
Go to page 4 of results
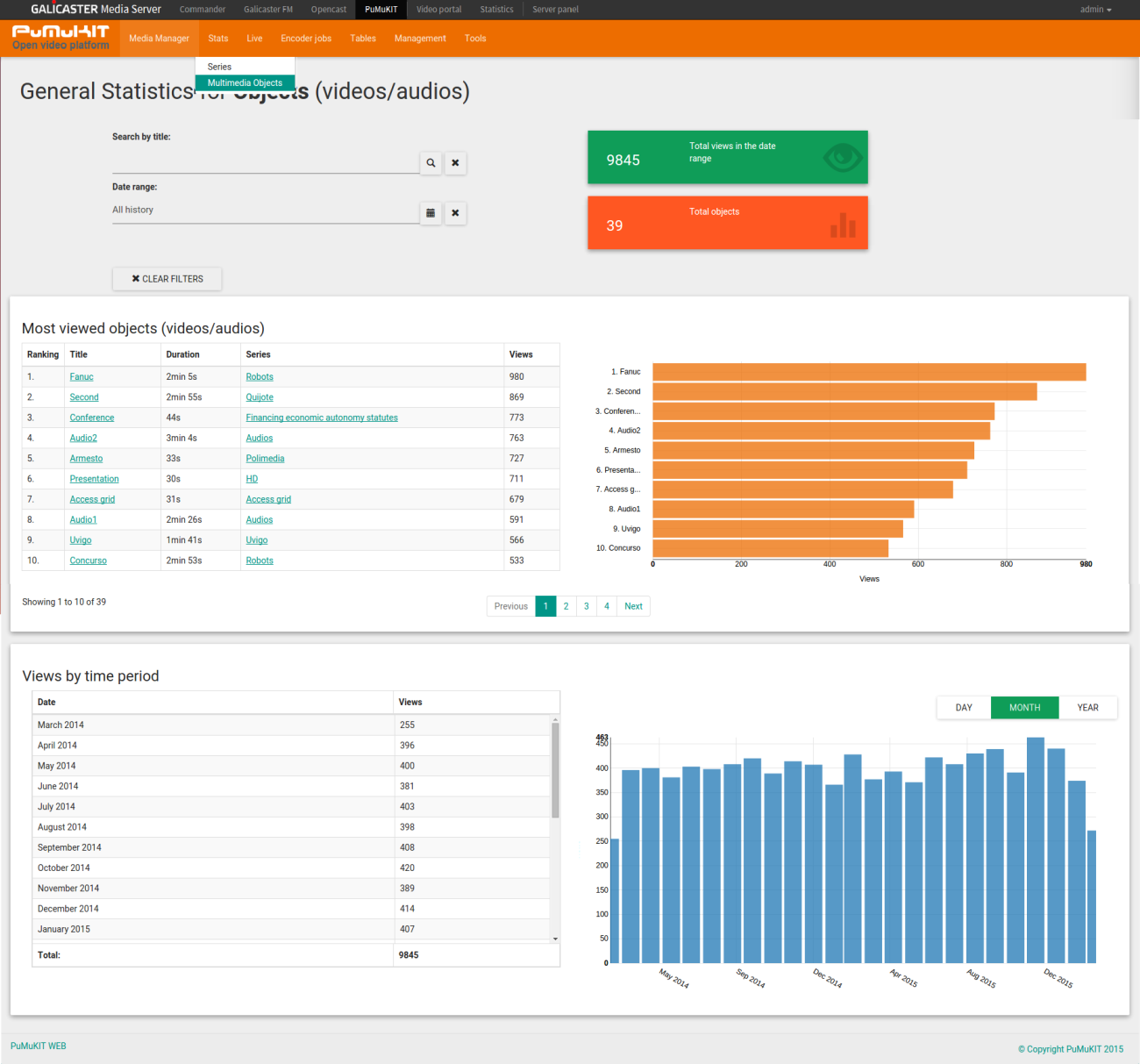click(607, 606)
